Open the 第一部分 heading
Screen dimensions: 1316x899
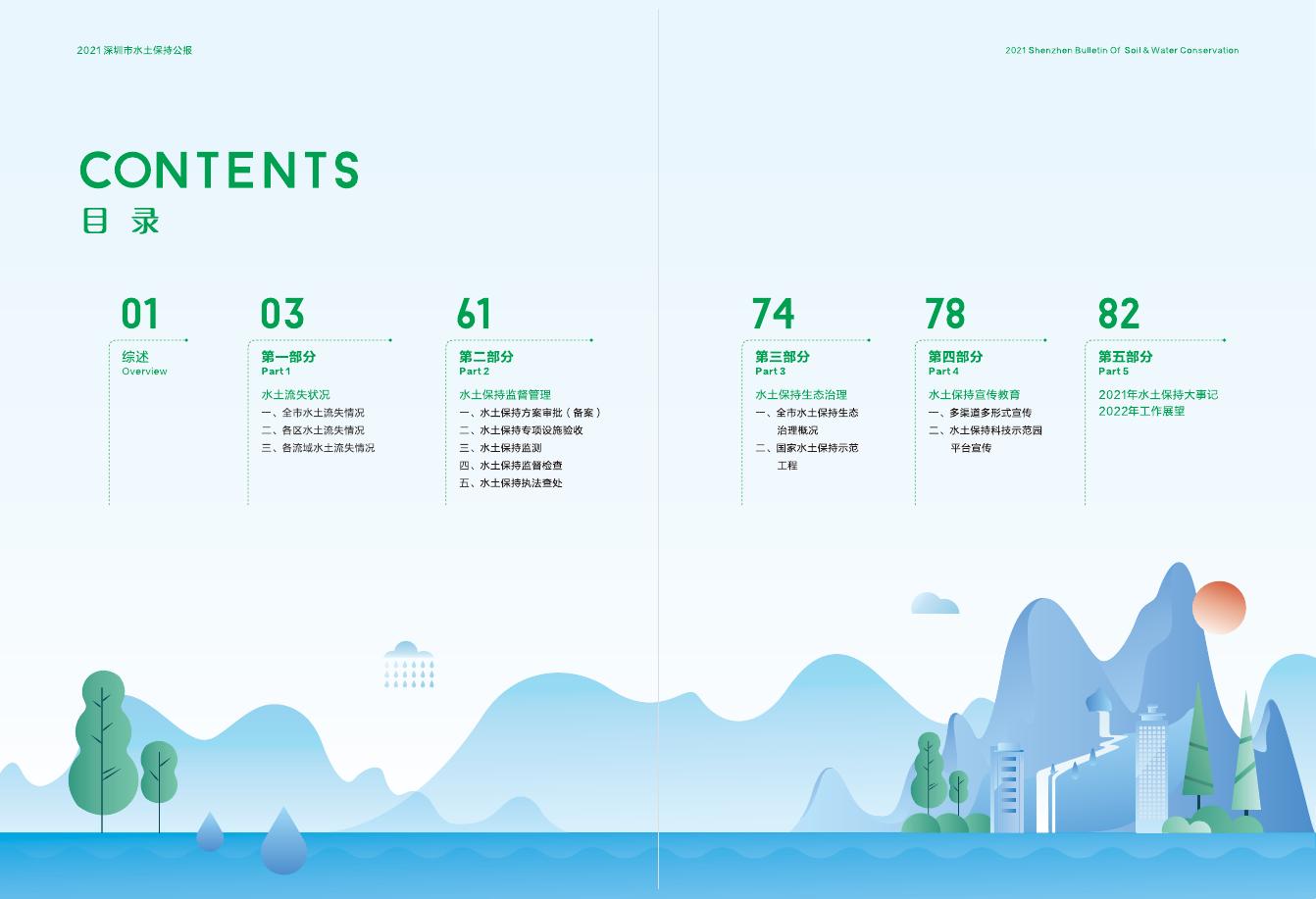288,357
